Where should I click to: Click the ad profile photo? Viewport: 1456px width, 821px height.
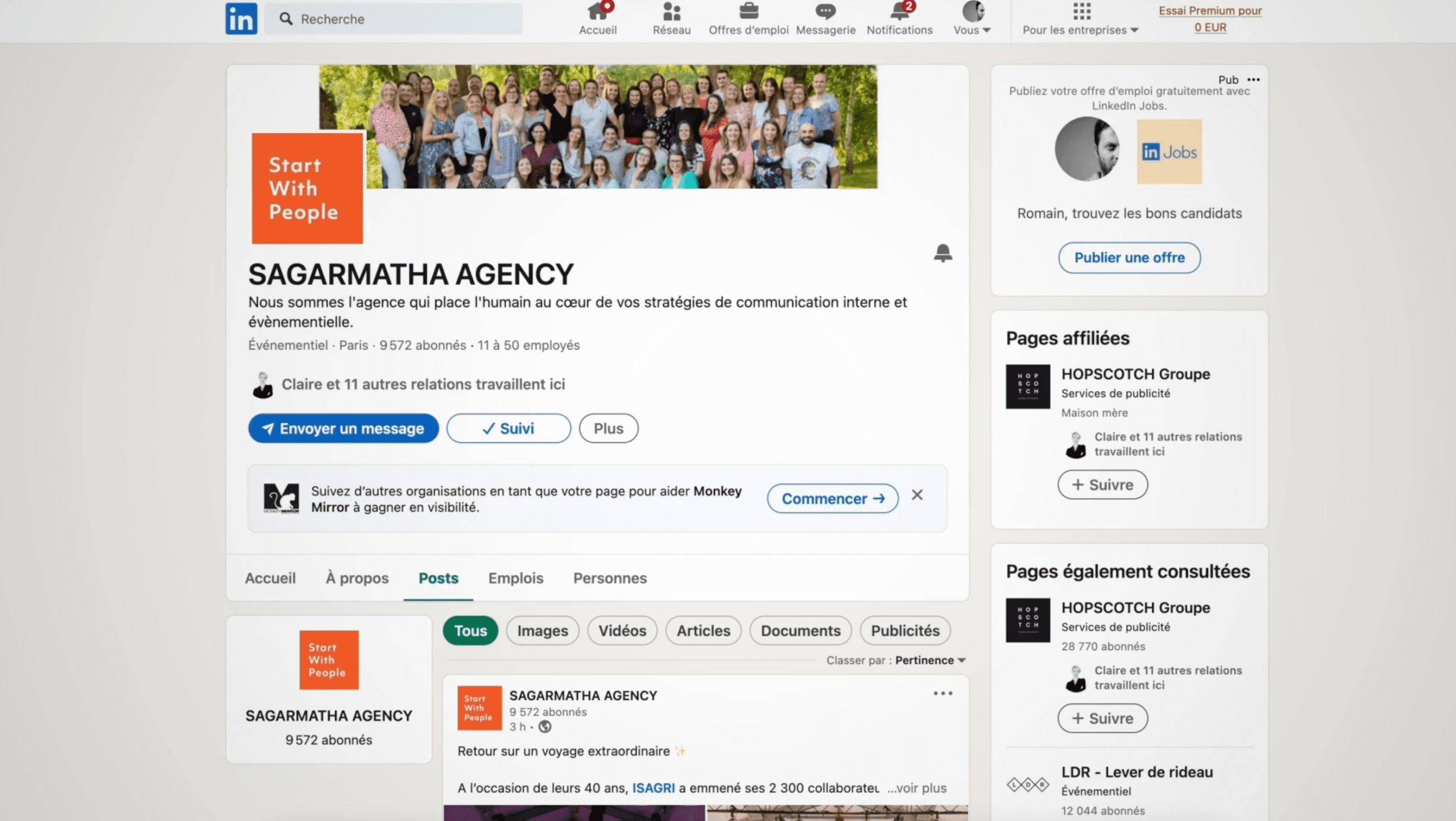(x=1087, y=150)
